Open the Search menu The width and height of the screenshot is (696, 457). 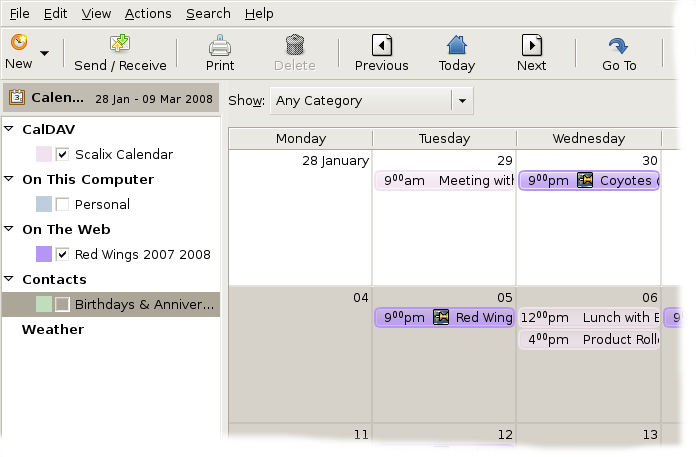coord(208,13)
